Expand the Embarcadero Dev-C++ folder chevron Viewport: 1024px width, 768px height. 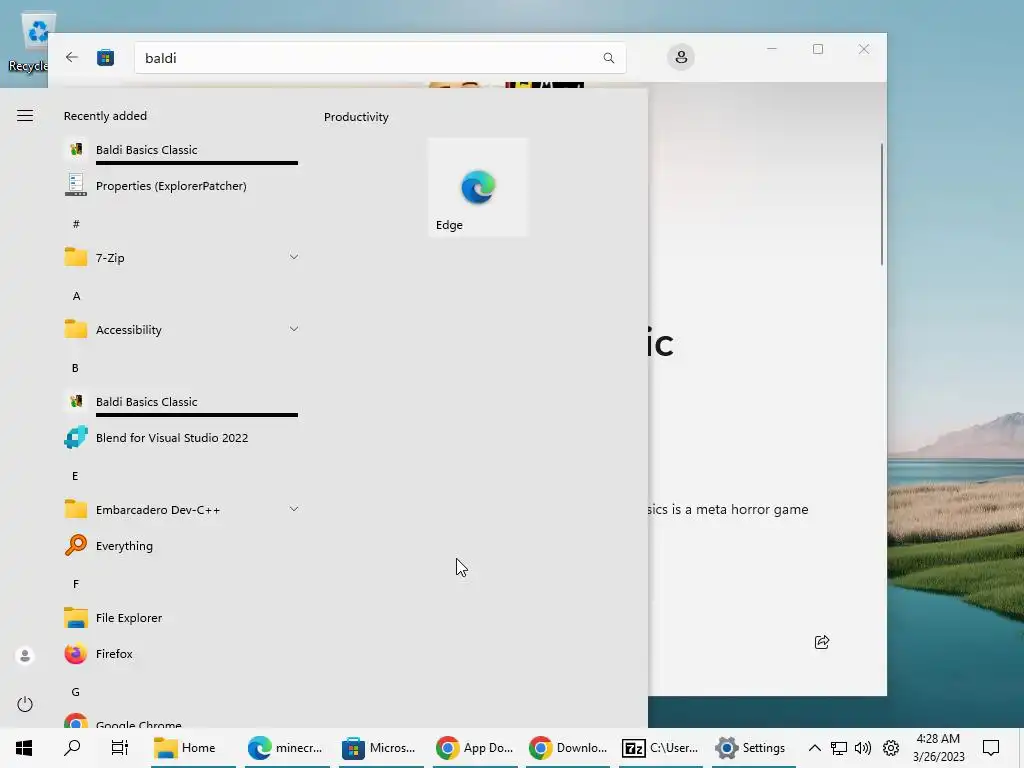pos(294,509)
